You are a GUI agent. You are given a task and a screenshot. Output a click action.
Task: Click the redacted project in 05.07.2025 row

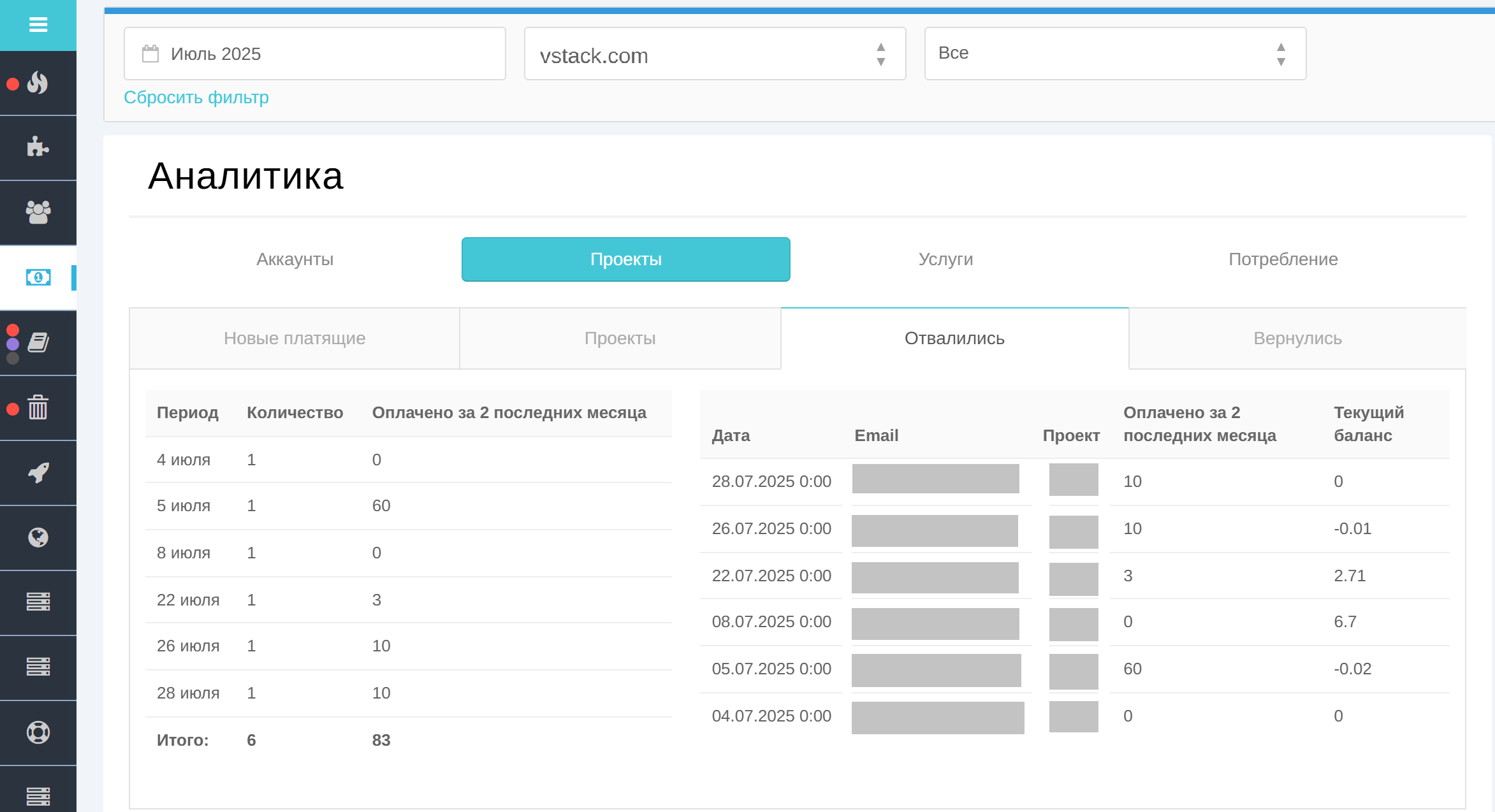1074,671
